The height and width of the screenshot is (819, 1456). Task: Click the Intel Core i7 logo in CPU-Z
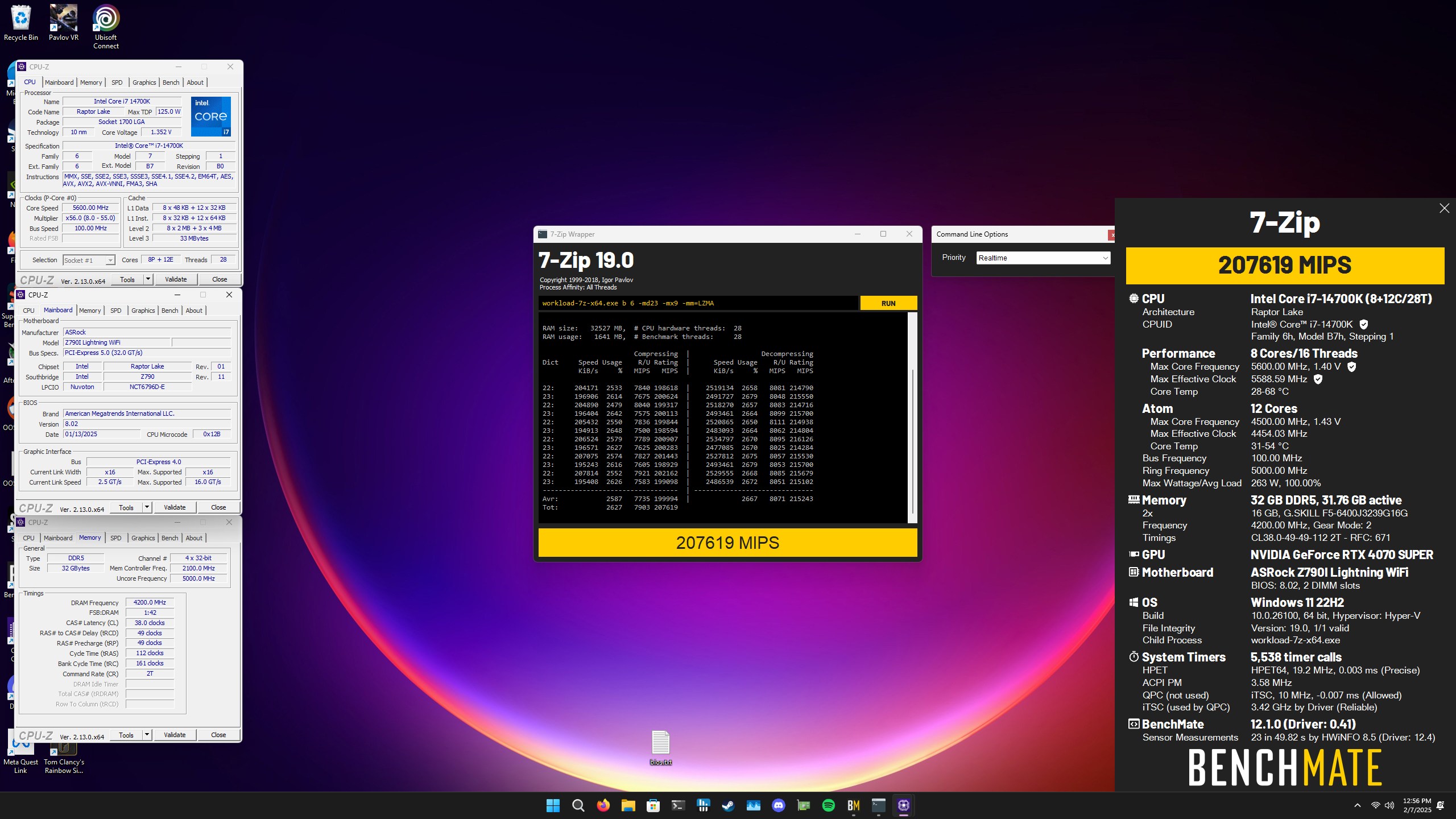click(211, 116)
